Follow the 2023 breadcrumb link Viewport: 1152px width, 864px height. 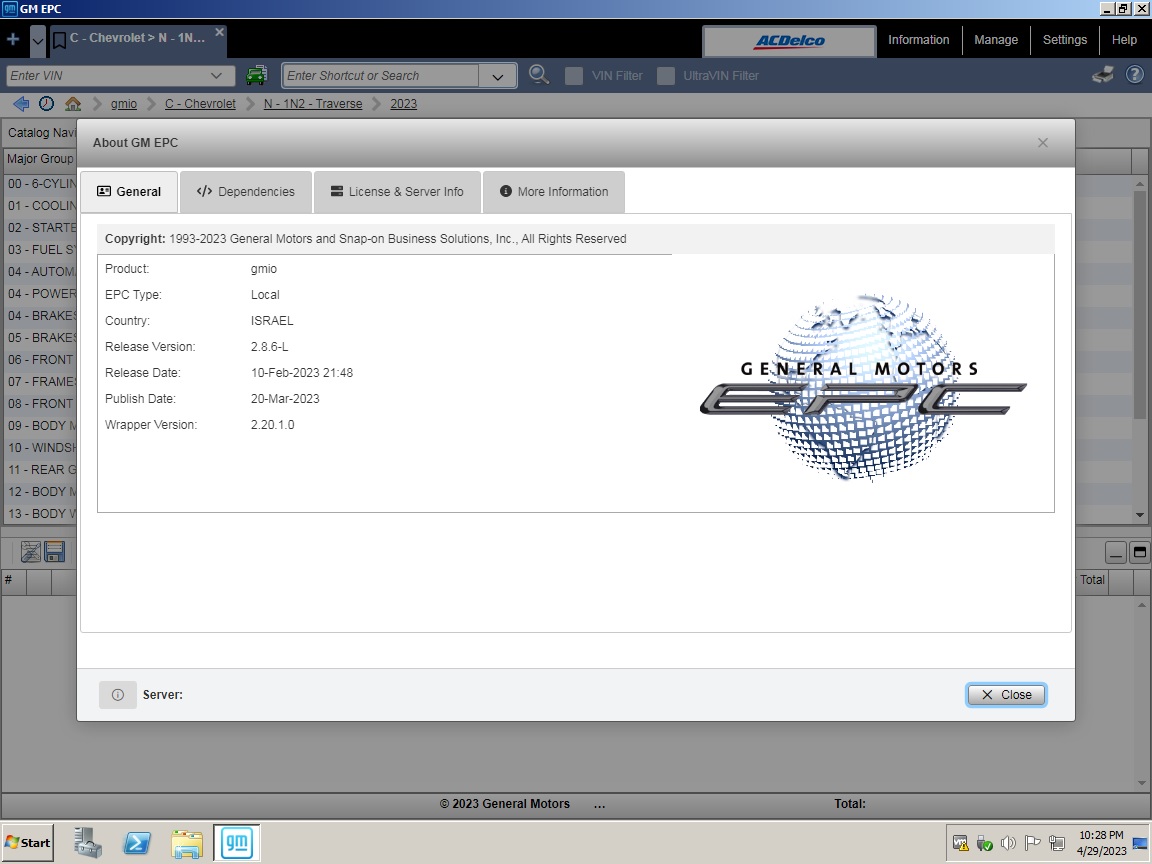(x=403, y=104)
